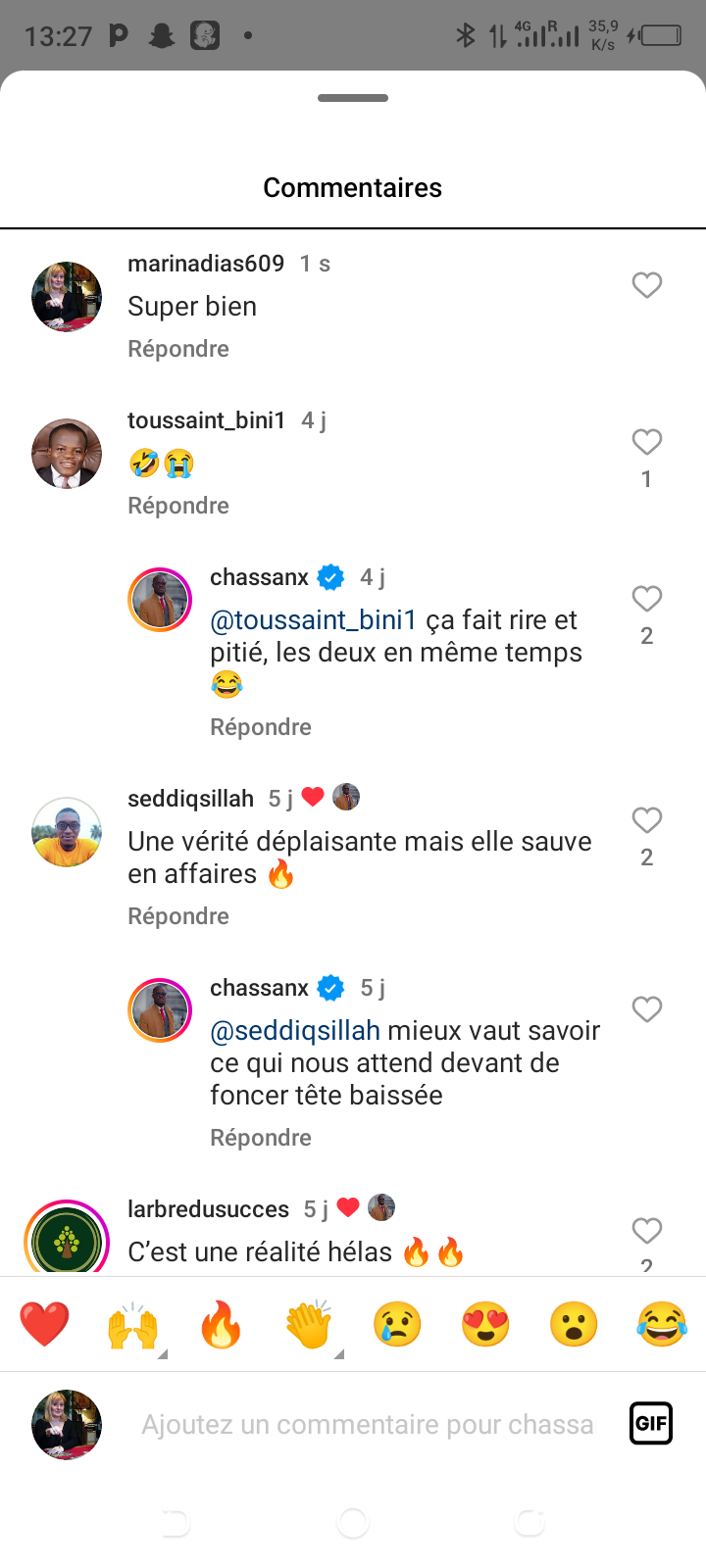The height and width of the screenshot is (1568, 706).
Task: Like marinadias609's comment "Super bien"
Action: 646,285
